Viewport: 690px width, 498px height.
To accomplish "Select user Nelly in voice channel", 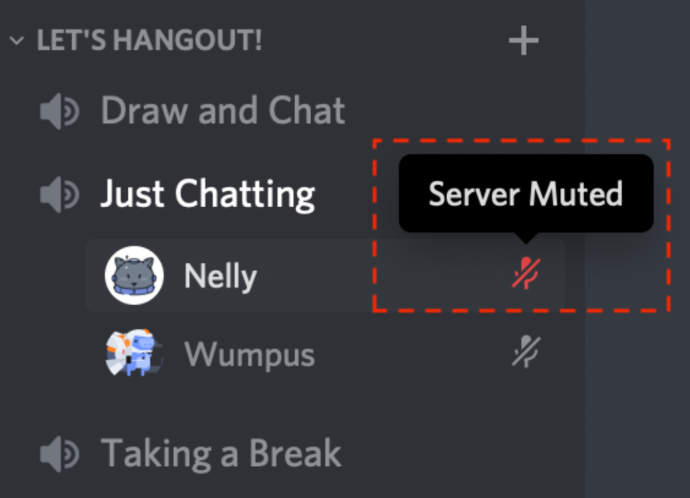I will pyautogui.click(x=326, y=275).
